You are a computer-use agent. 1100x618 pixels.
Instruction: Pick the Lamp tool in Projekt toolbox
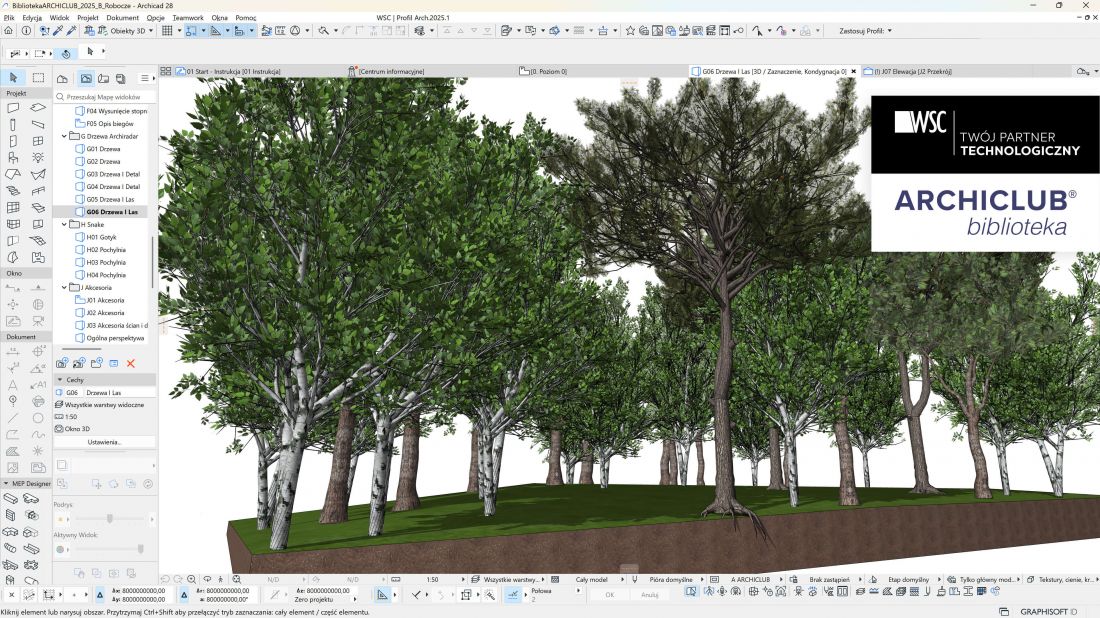[x=38, y=158]
